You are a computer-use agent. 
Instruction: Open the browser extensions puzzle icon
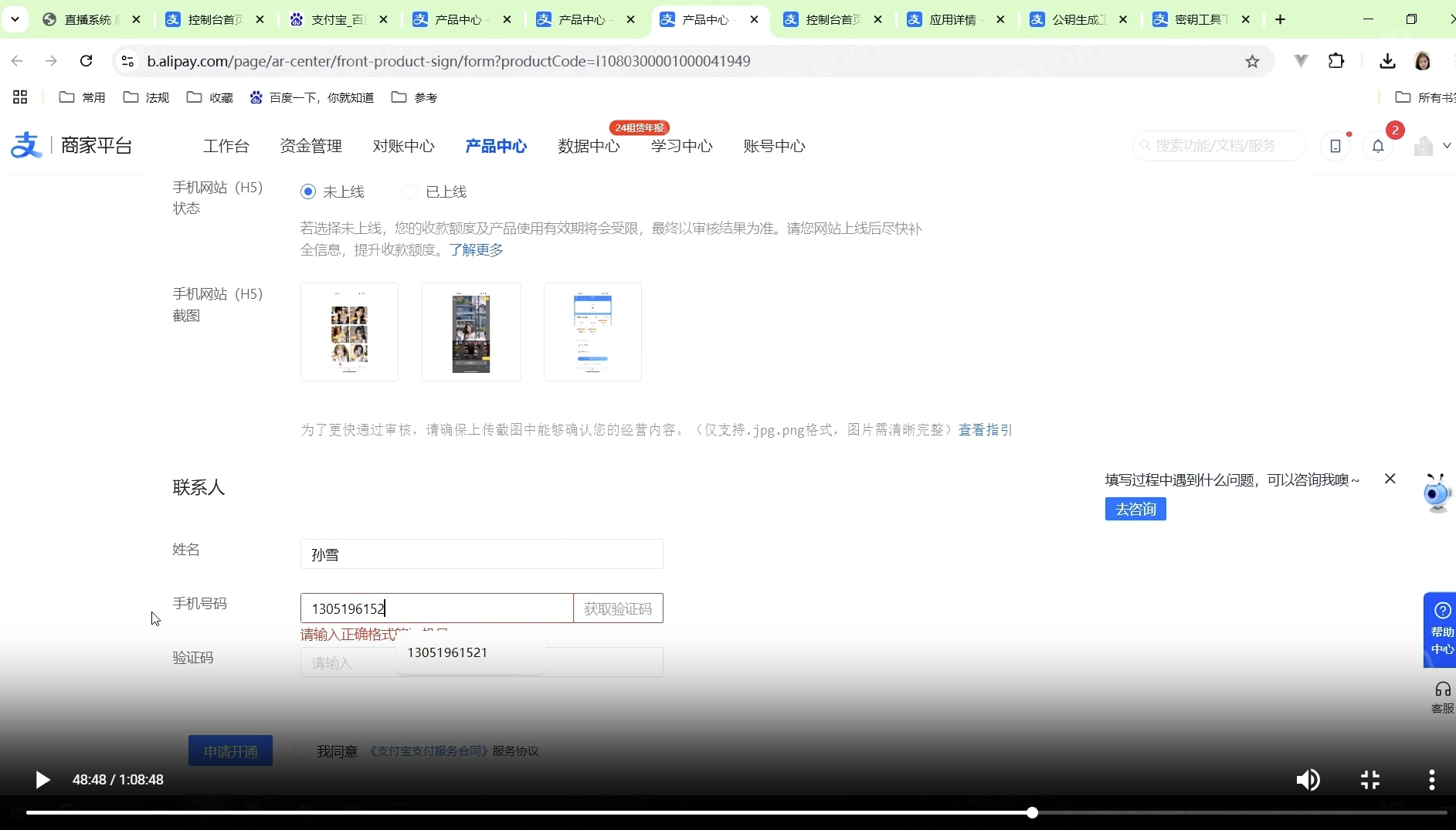(1336, 61)
